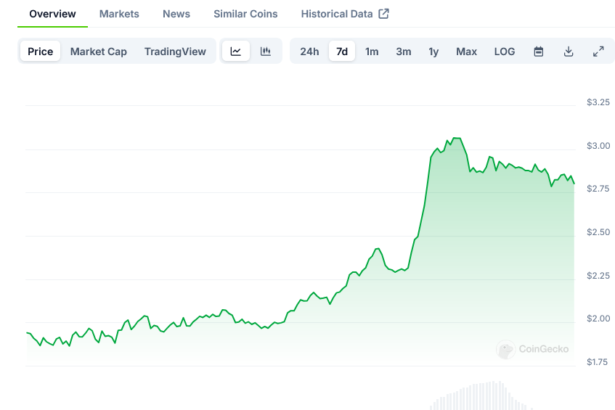Switch to TradingView chart
The height and width of the screenshot is (410, 615).
pyautogui.click(x=174, y=51)
